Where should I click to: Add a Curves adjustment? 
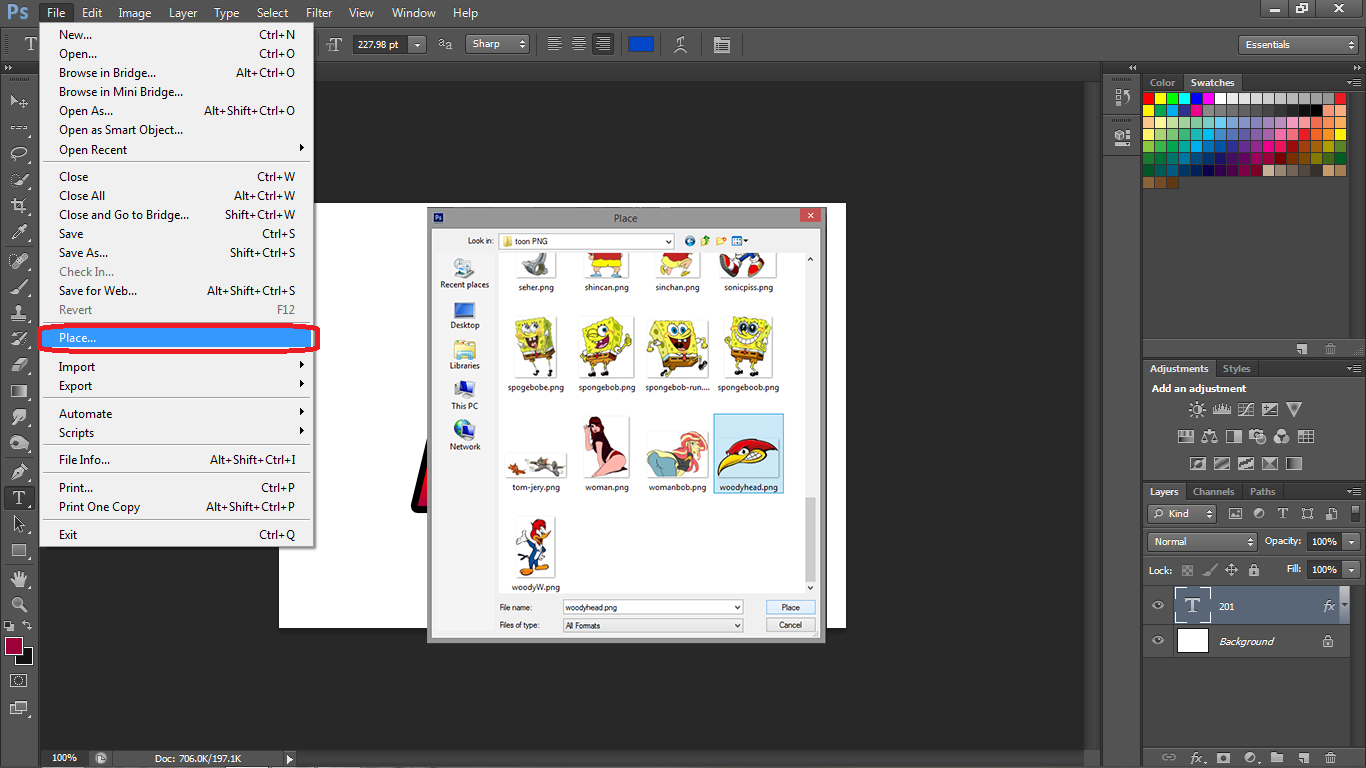pos(1246,410)
